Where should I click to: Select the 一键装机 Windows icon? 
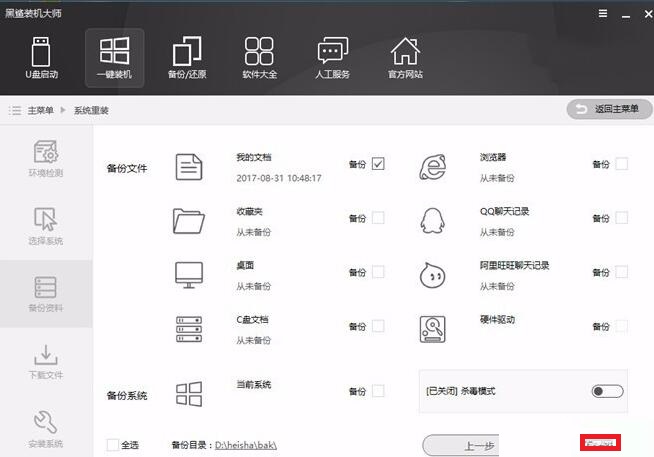114,58
